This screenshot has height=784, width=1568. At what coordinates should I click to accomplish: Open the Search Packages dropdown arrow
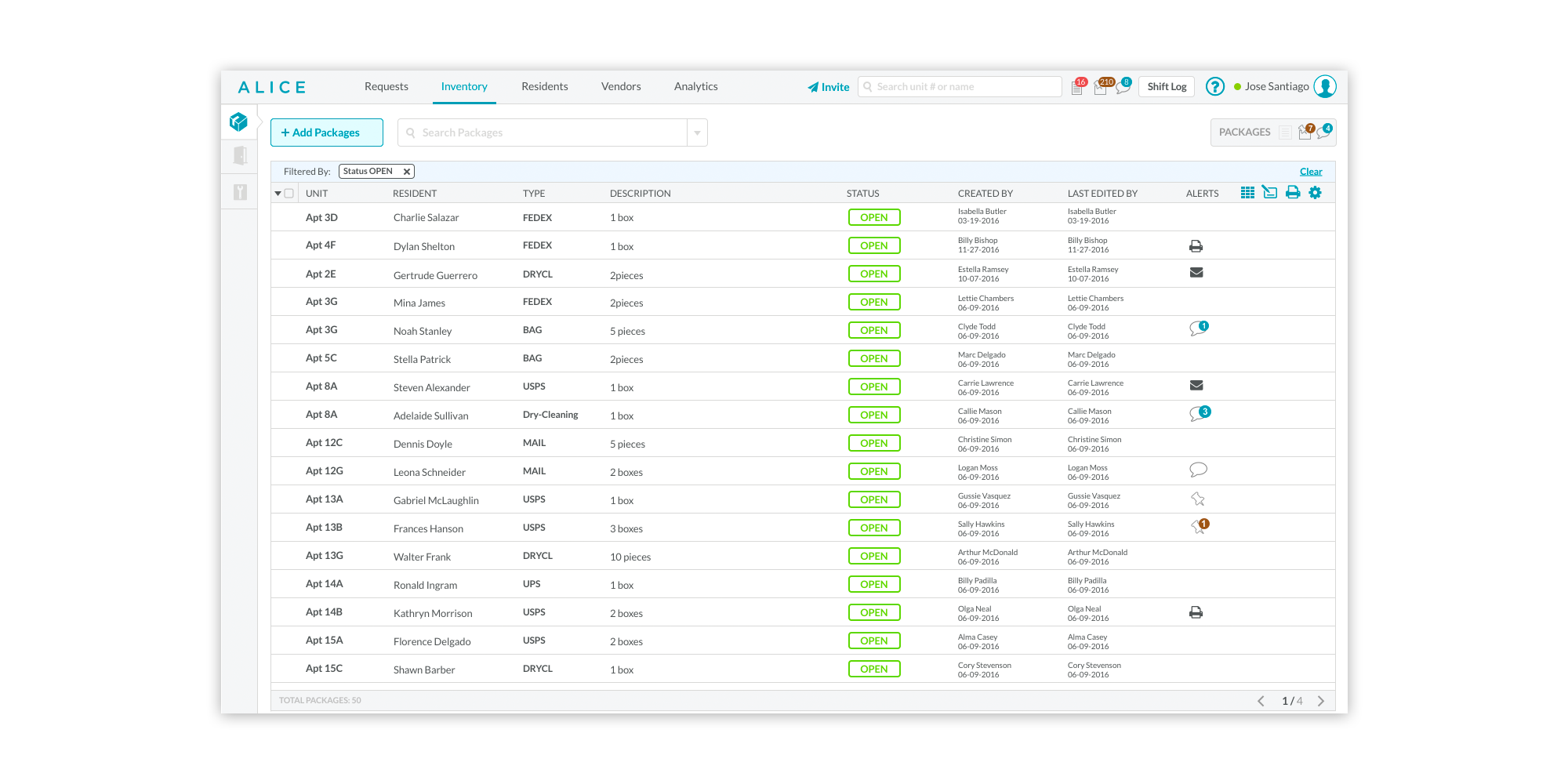click(x=697, y=132)
